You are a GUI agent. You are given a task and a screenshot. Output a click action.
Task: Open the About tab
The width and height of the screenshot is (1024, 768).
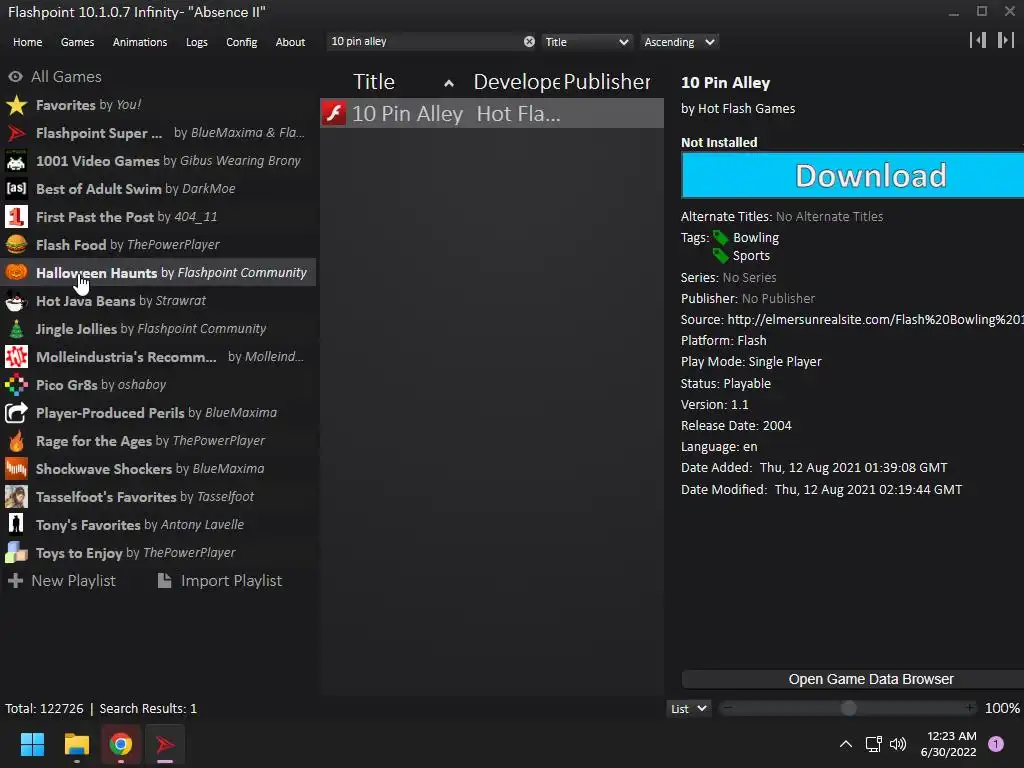pos(290,42)
